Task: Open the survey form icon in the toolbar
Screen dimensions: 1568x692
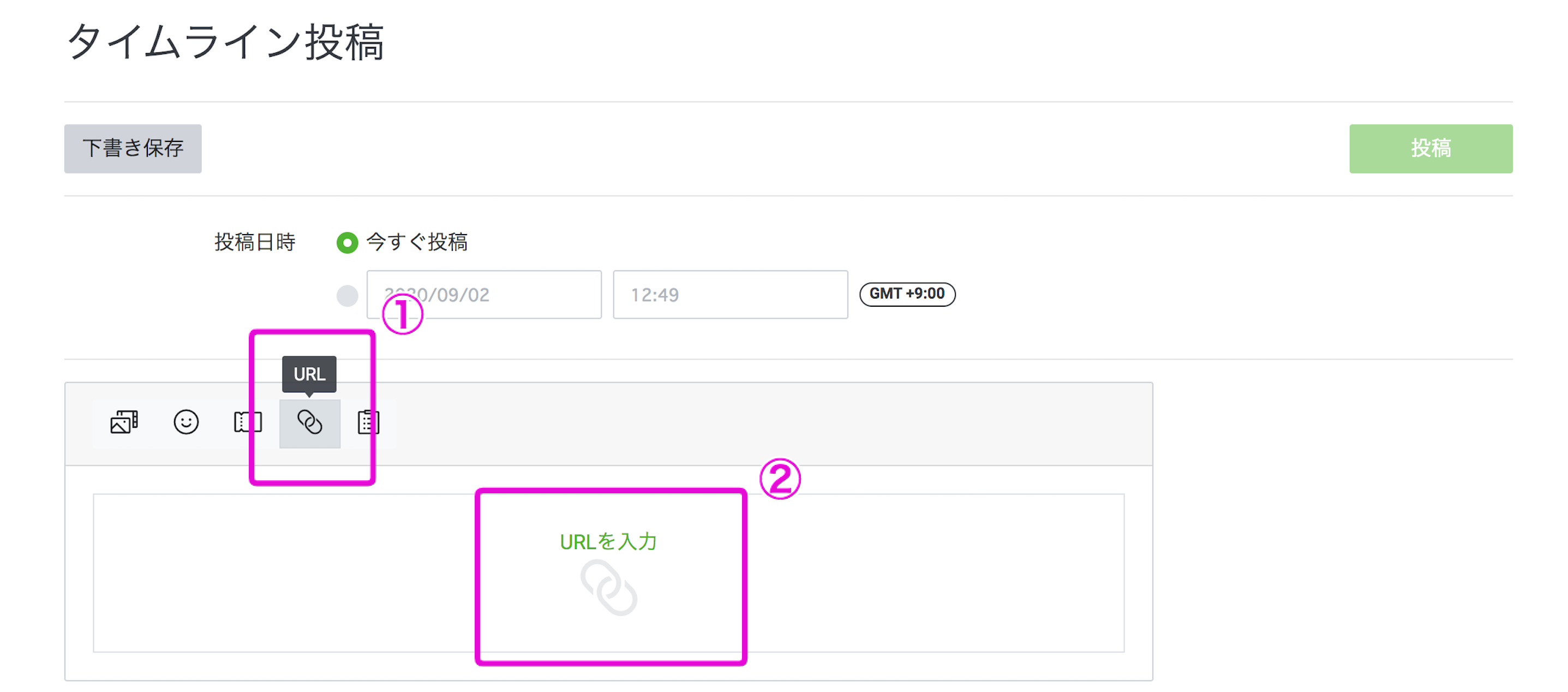Action: [368, 422]
